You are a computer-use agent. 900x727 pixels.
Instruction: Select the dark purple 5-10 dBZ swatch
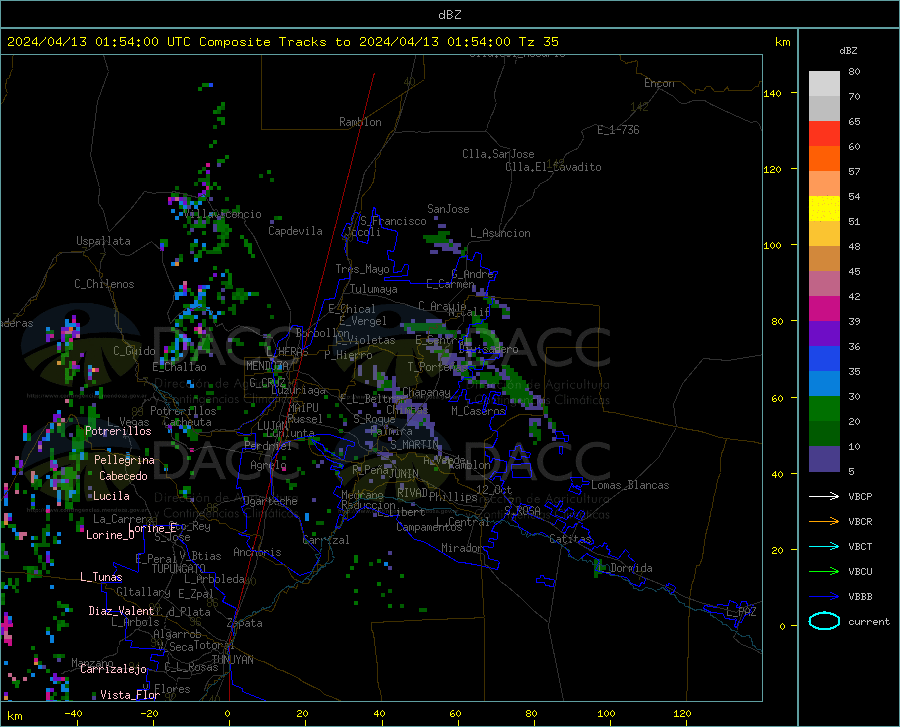[x=824, y=459]
